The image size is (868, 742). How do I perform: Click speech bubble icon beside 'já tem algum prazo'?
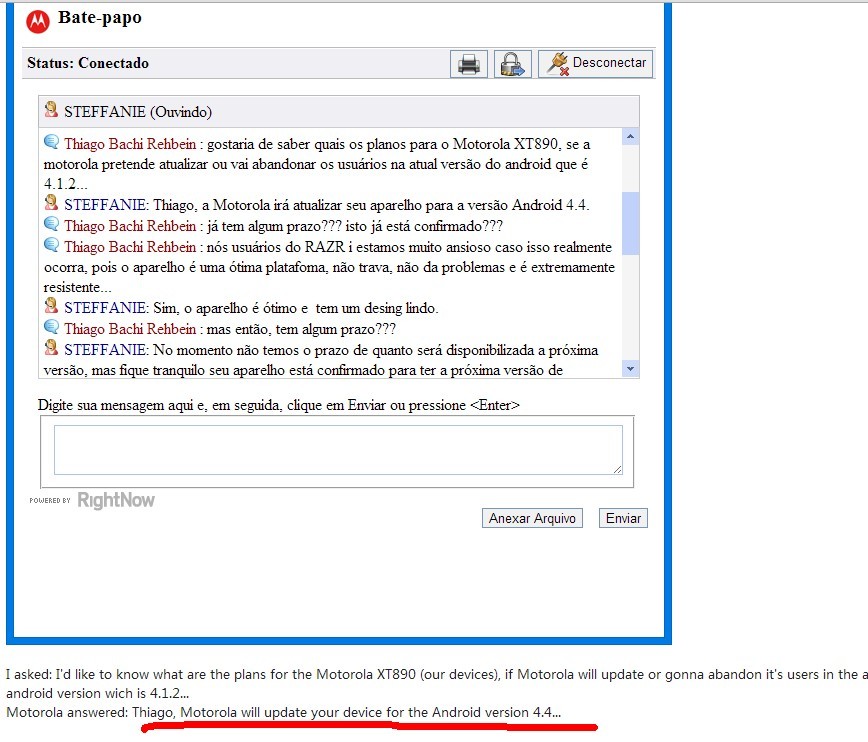point(51,224)
